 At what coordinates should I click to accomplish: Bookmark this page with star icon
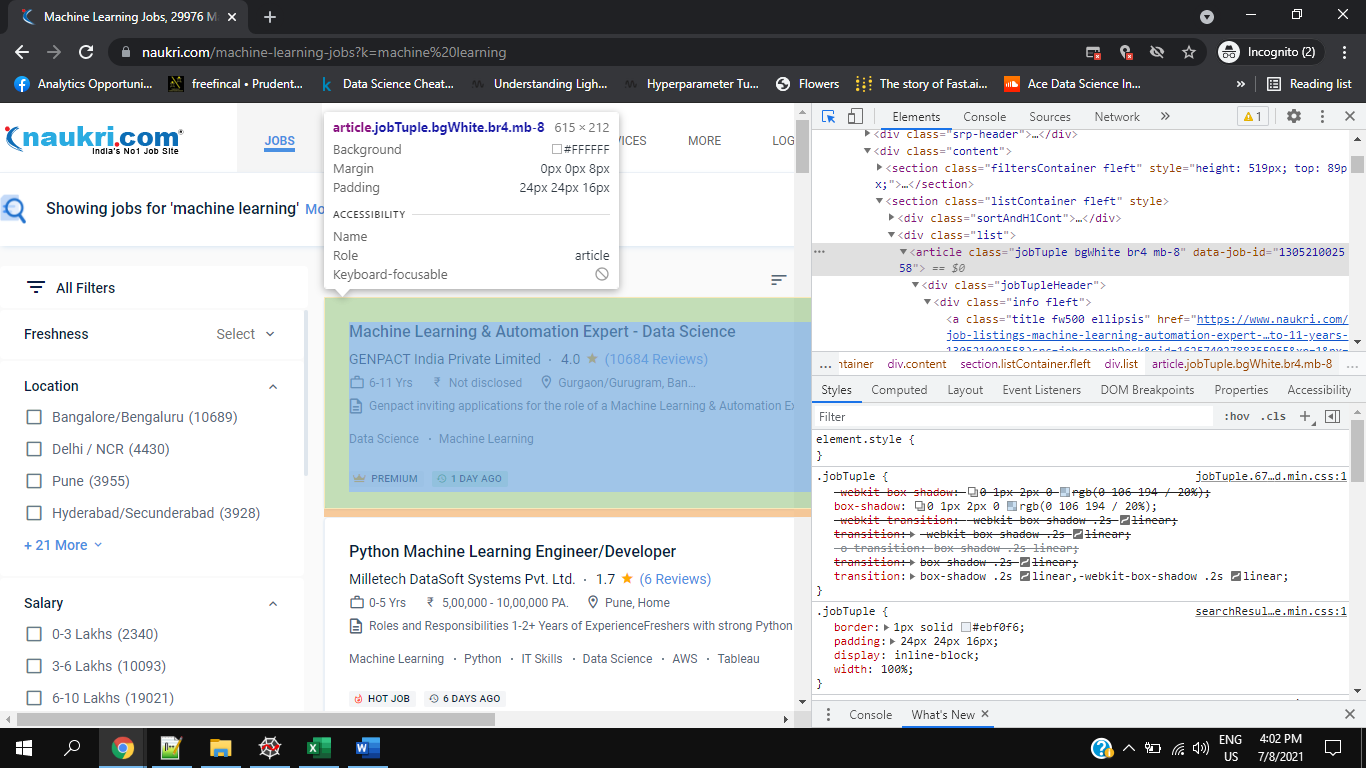[1189, 52]
